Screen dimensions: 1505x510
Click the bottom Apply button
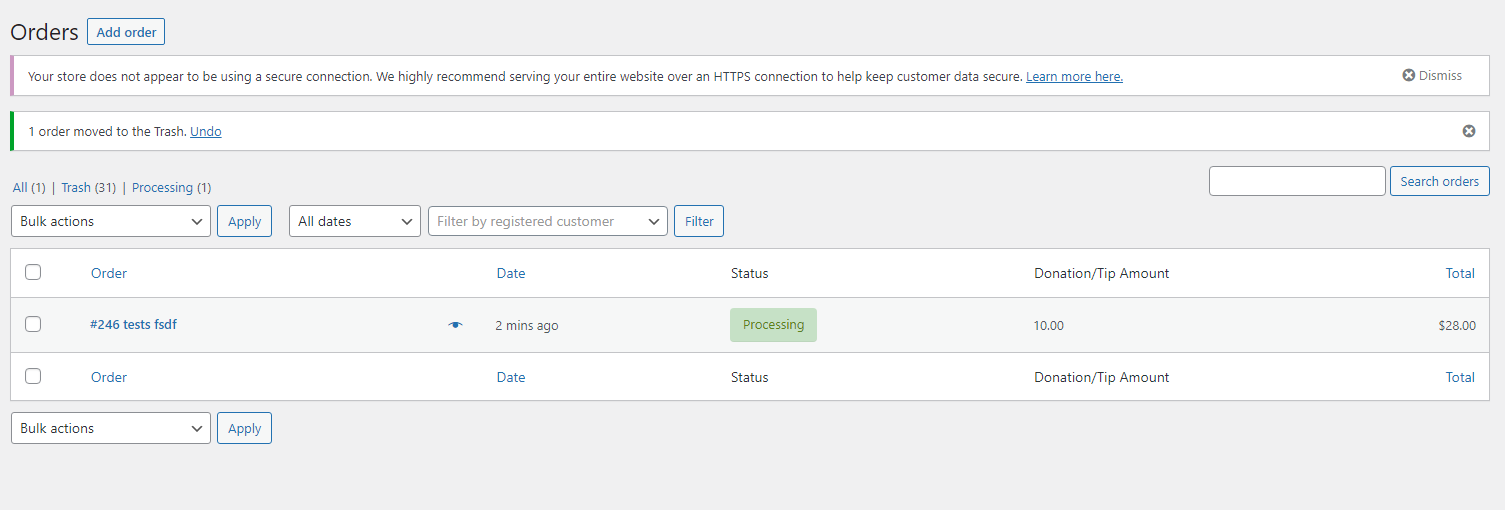(244, 428)
